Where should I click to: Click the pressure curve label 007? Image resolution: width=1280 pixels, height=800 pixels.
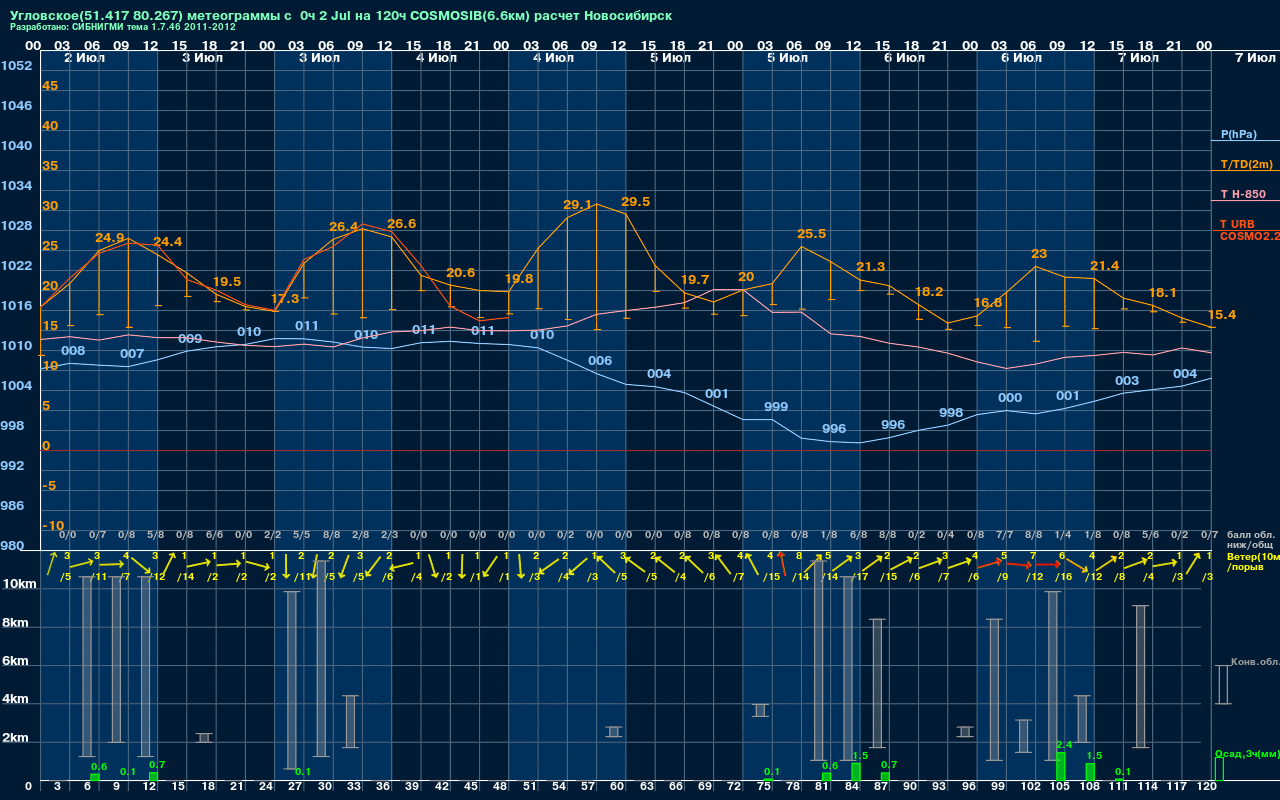click(132, 354)
